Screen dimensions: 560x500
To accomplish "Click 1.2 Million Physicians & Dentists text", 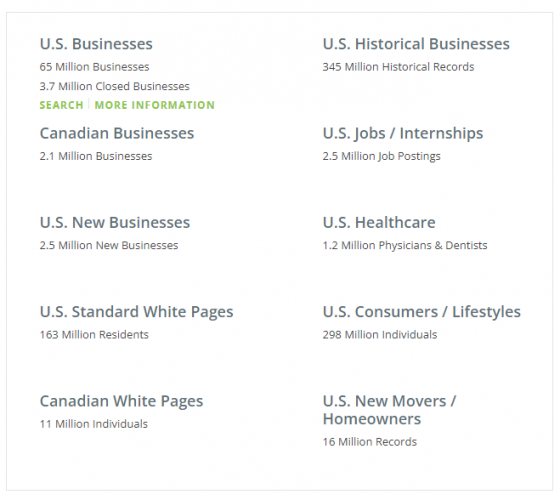I will point(405,245).
